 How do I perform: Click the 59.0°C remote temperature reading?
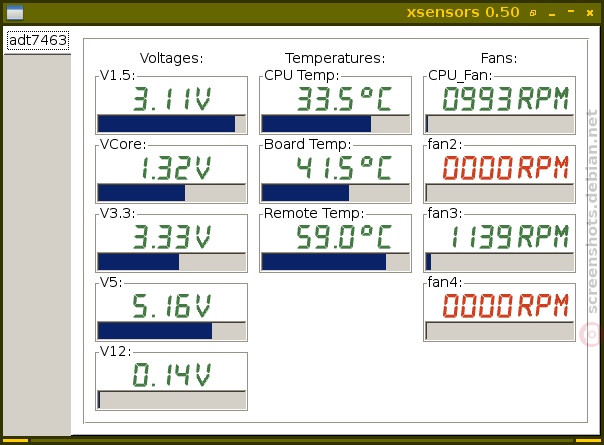344,237
